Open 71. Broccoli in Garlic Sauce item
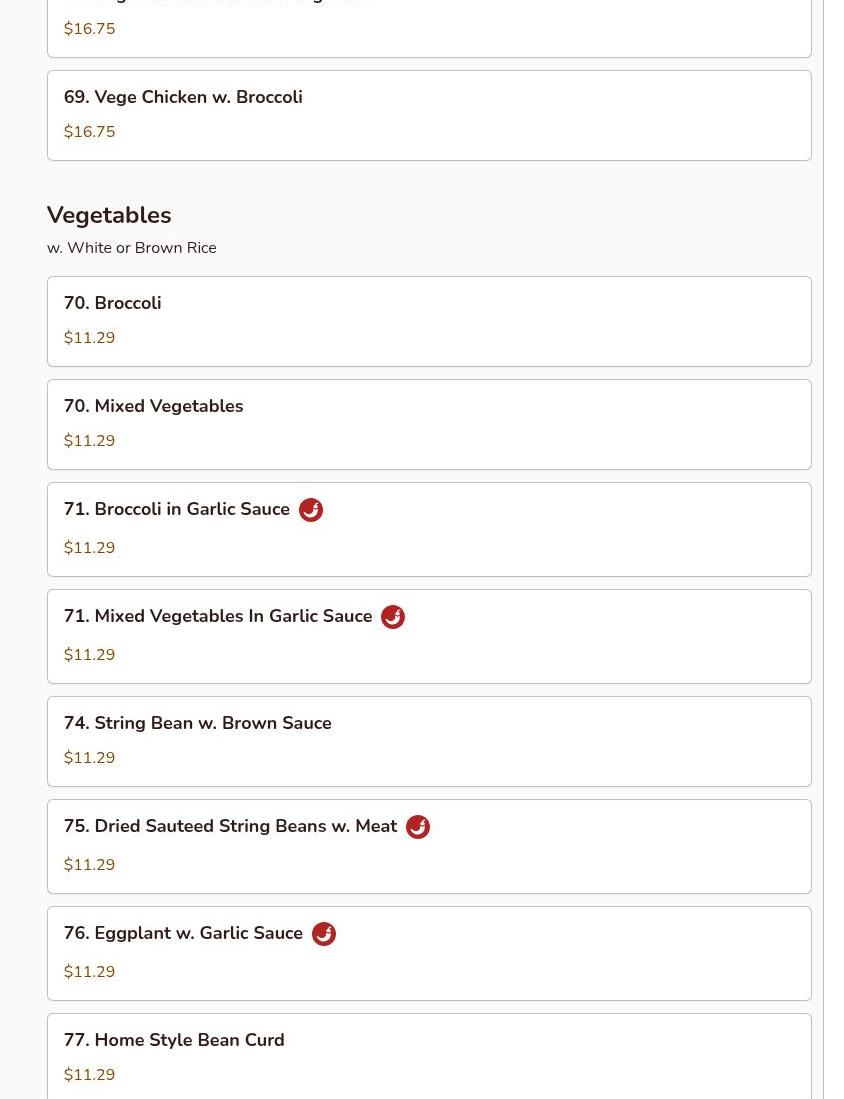 point(429,529)
